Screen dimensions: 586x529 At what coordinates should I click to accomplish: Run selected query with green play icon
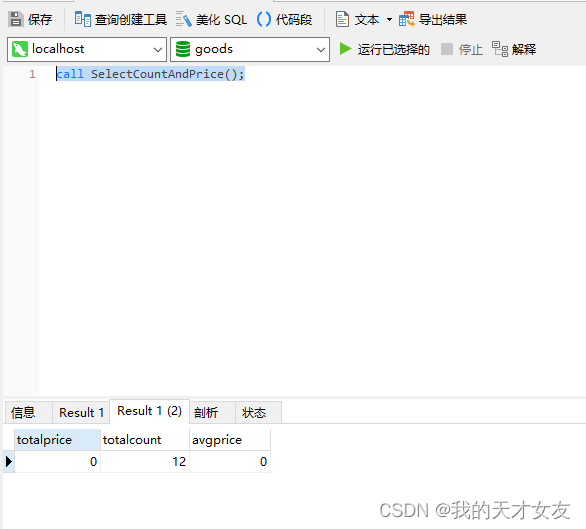(345, 49)
